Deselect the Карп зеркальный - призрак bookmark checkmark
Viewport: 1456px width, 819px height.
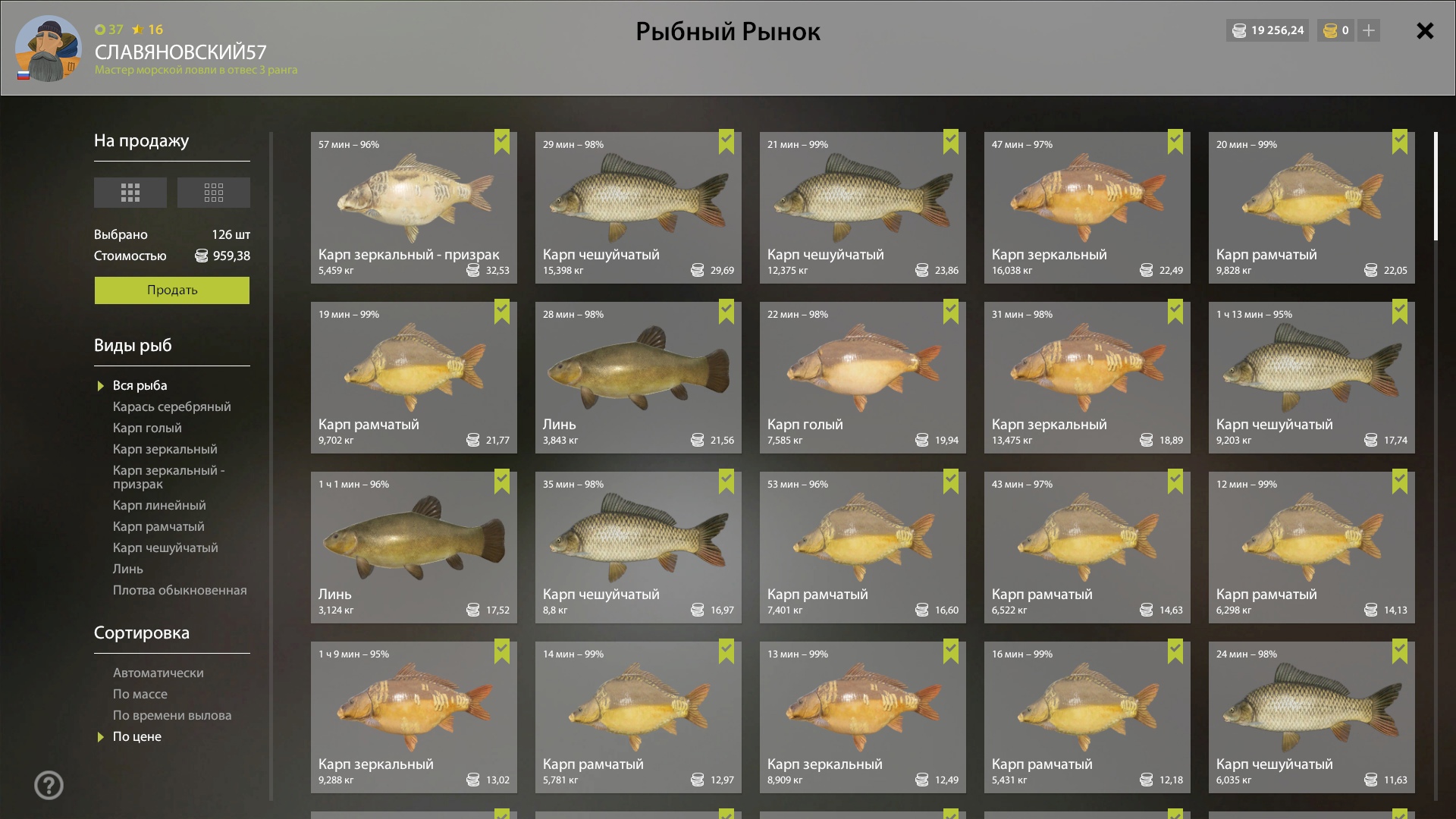502,141
